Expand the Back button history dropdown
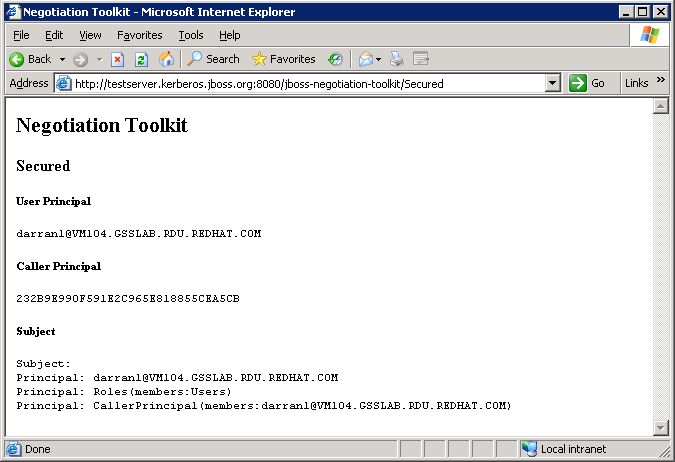The image size is (675, 462). (x=62, y=59)
